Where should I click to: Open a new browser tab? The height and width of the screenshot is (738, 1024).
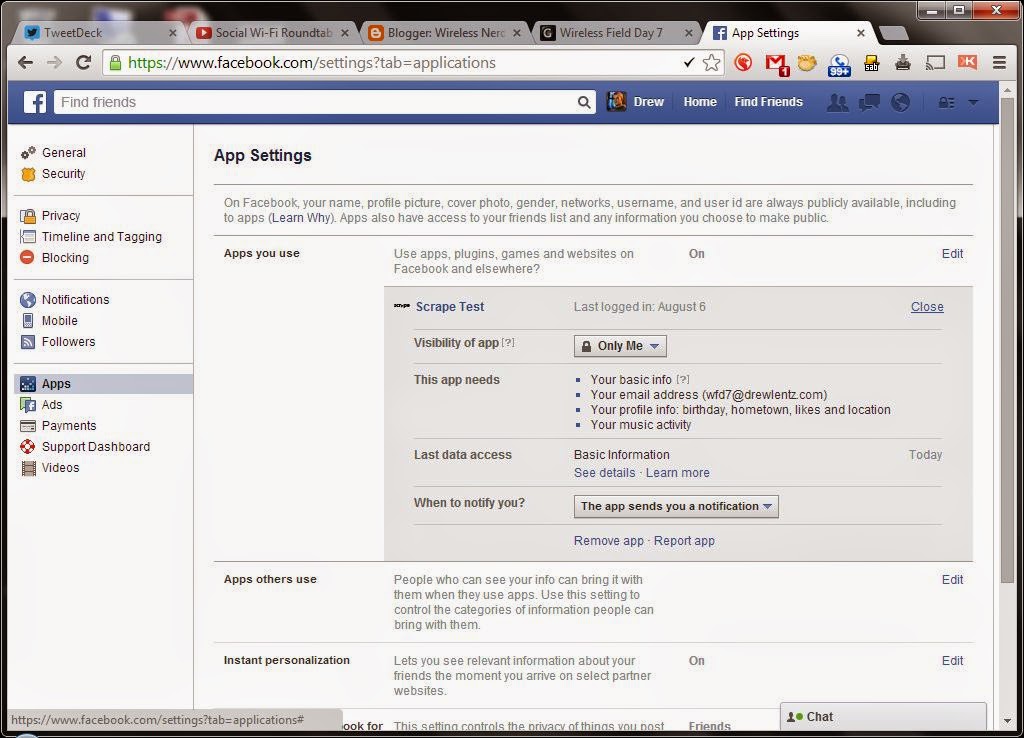pos(894,33)
